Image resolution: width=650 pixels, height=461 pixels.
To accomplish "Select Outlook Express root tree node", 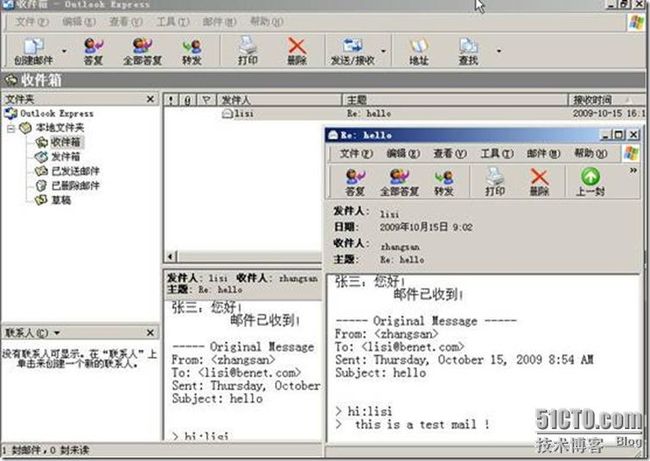I will (x=49, y=113).
